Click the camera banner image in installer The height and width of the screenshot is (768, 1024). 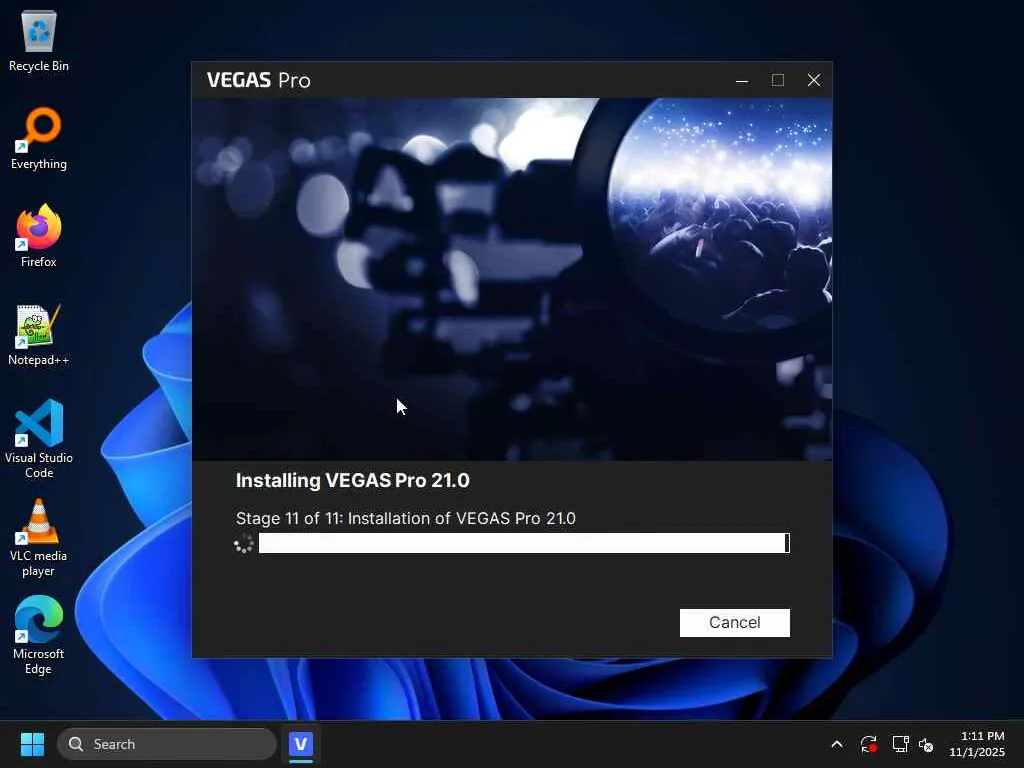click(512, 280)
